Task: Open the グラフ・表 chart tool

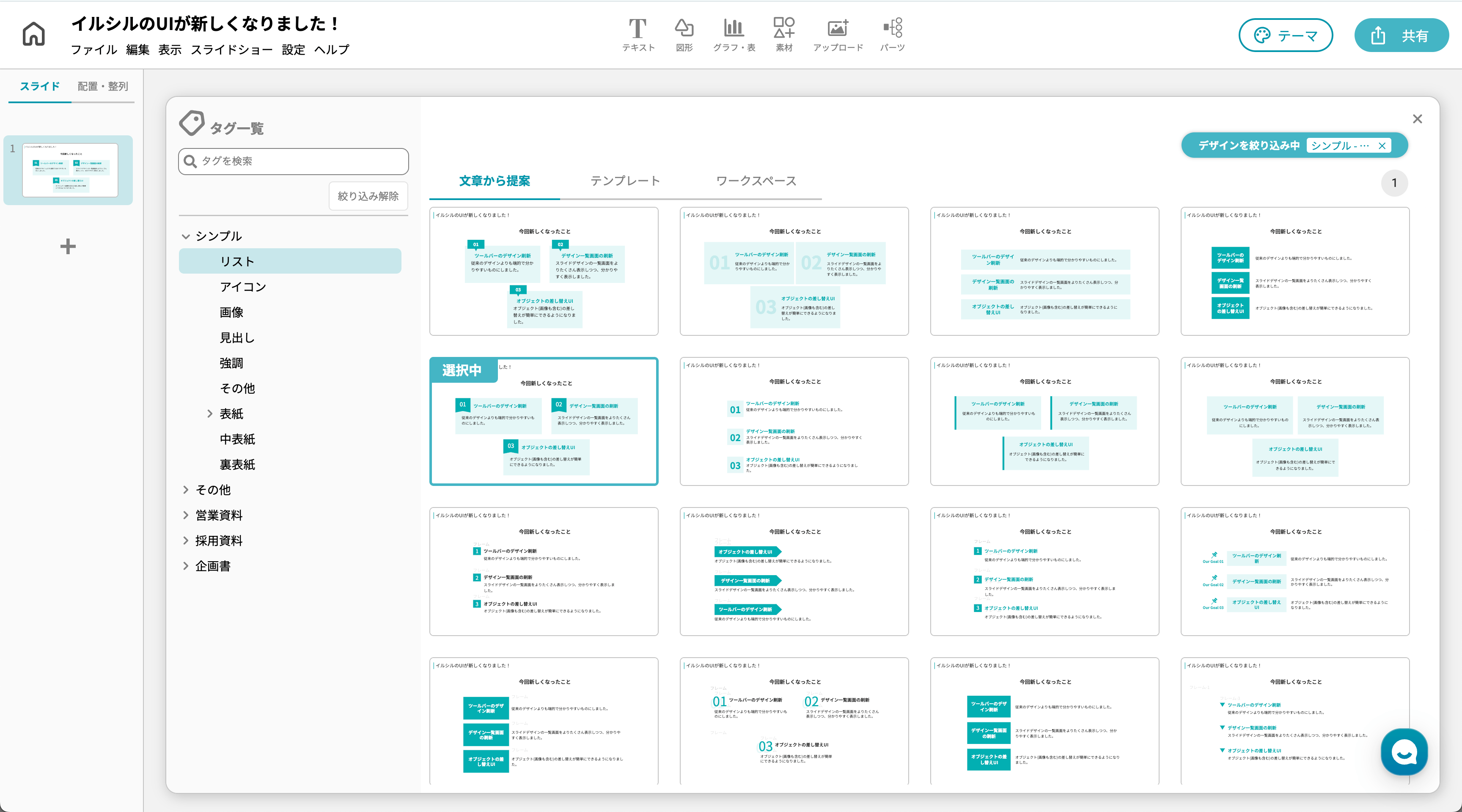Action: (734, 35)
